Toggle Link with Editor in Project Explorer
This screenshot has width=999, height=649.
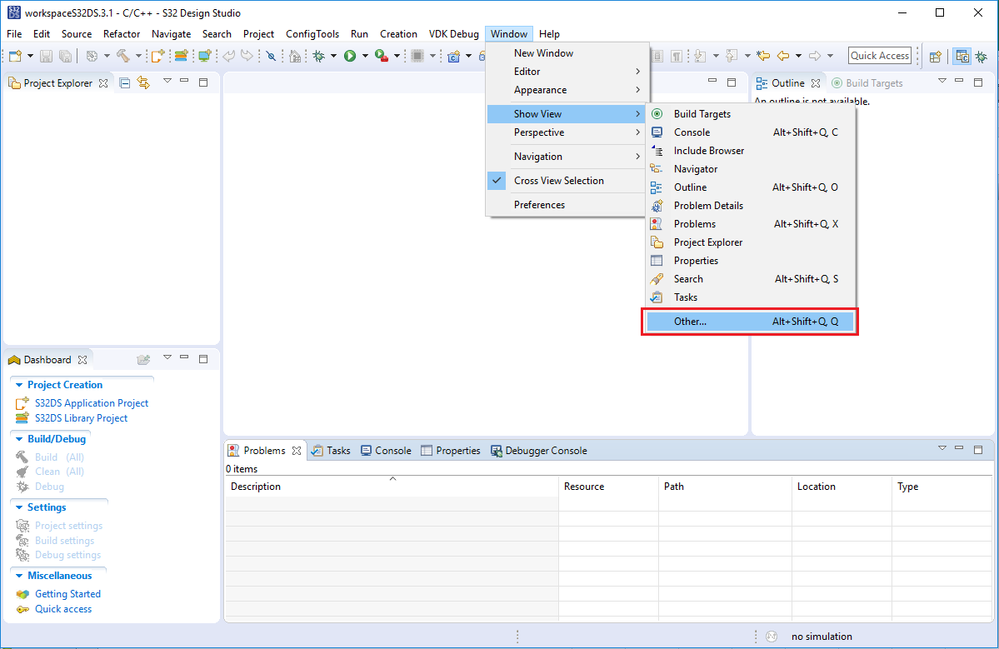tap(143, 83)
